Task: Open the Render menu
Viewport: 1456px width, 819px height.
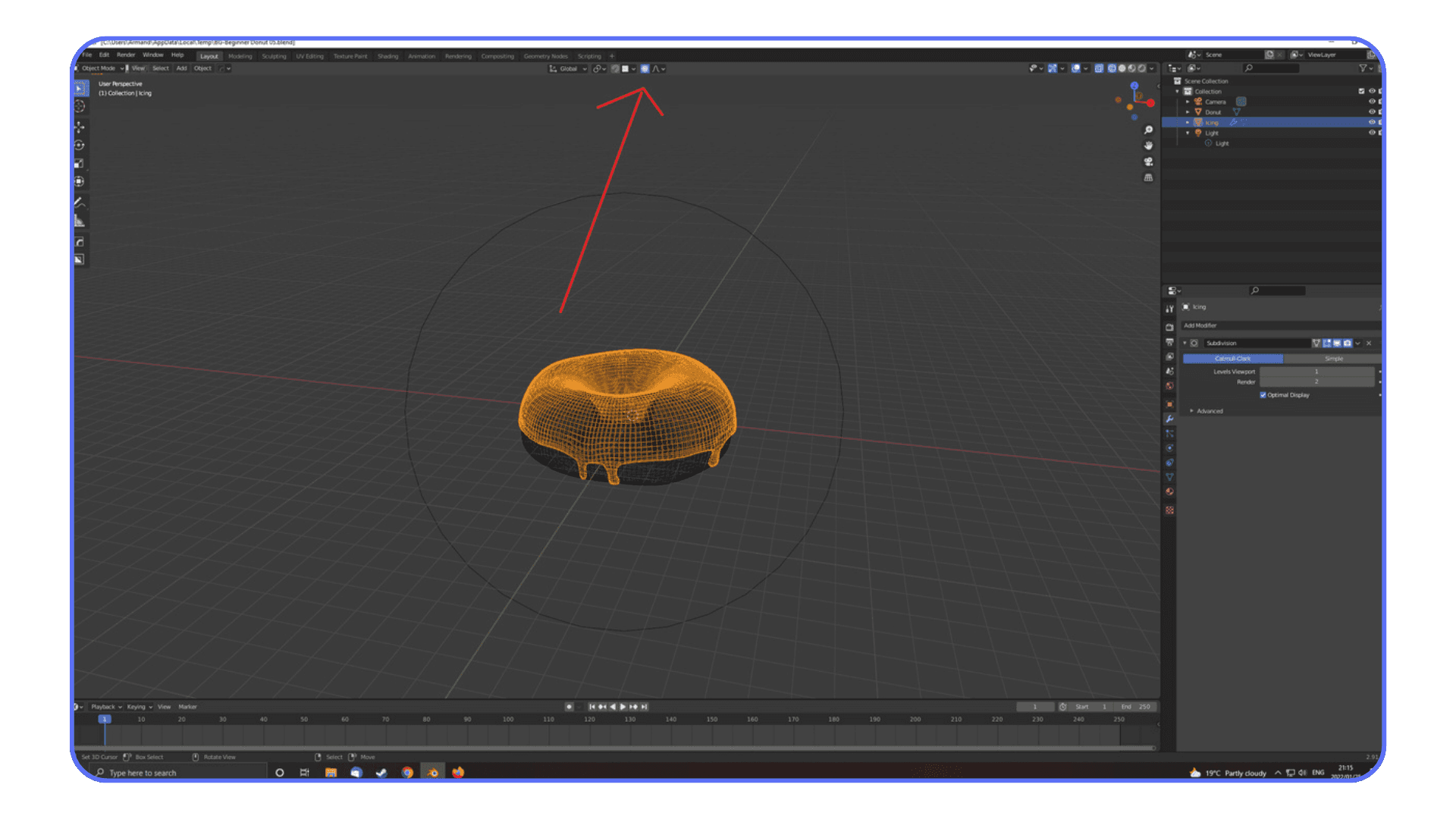Action: pyautogui.click(x=126, y=55)
